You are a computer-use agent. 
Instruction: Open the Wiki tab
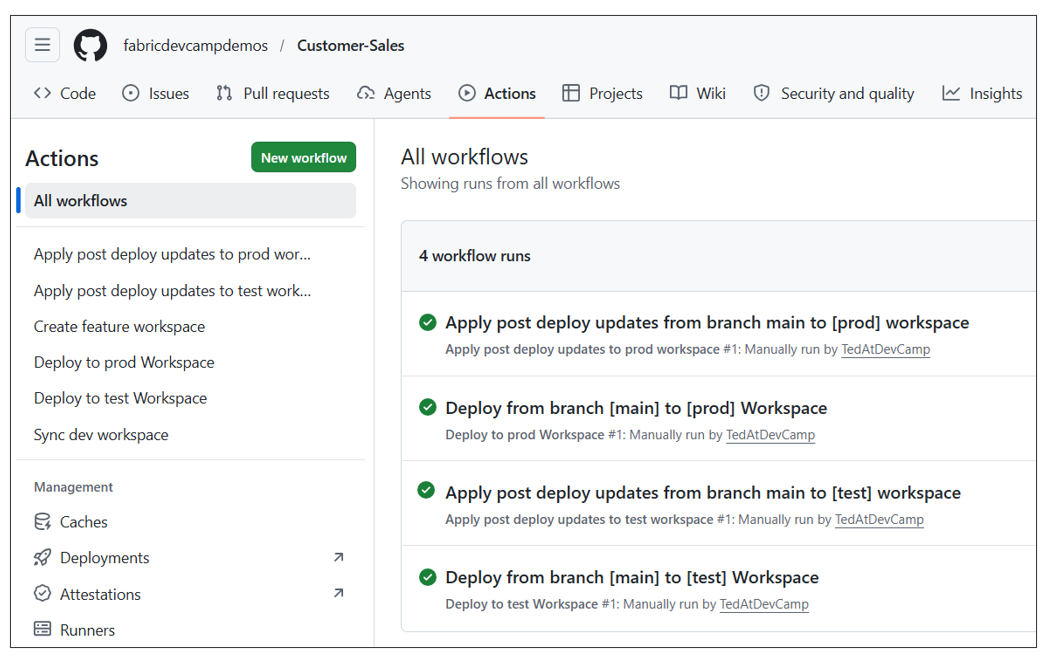pyautogui.click(x=698, y=93)
